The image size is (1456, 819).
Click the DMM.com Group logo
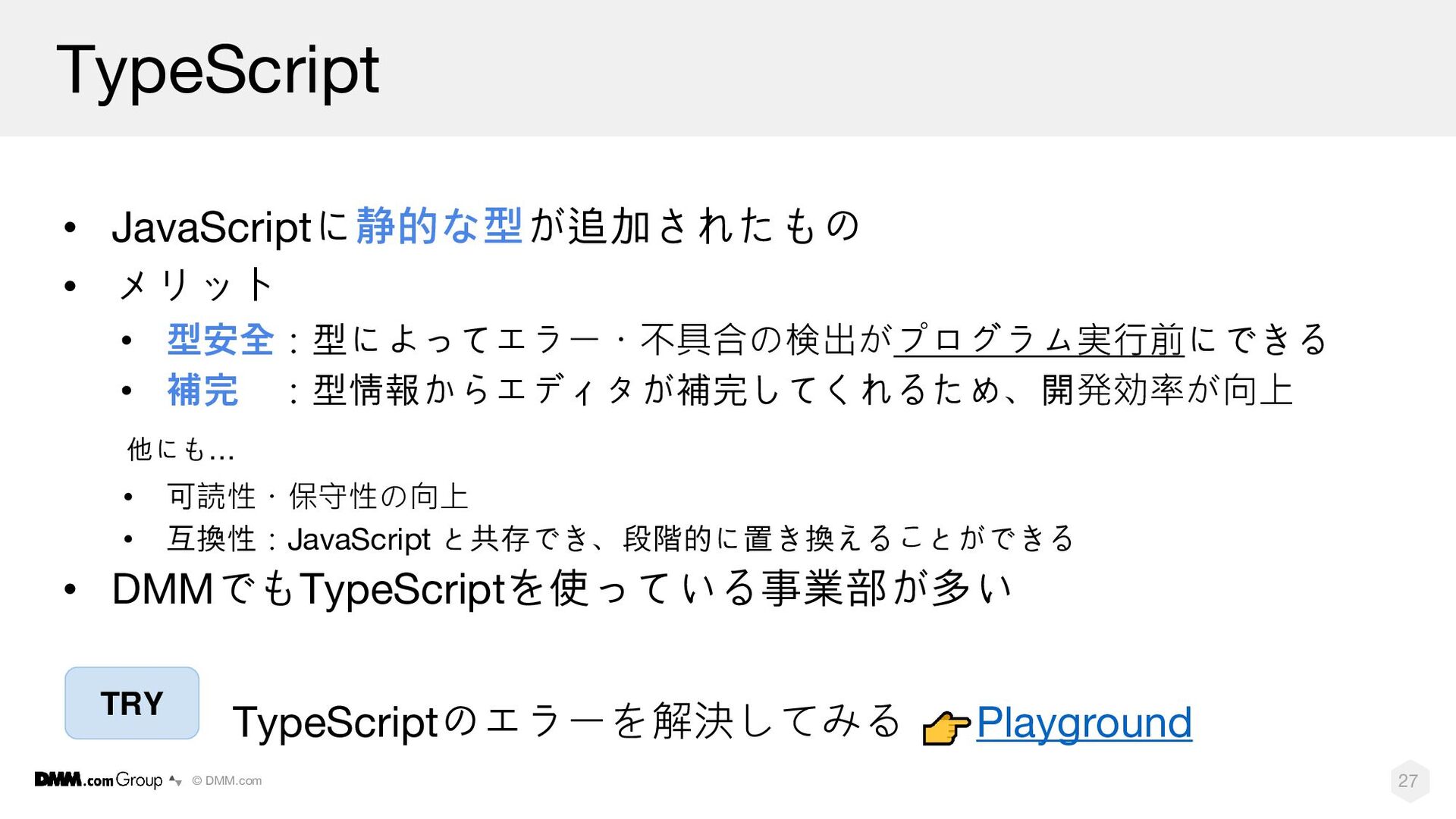tap(99, 780)
